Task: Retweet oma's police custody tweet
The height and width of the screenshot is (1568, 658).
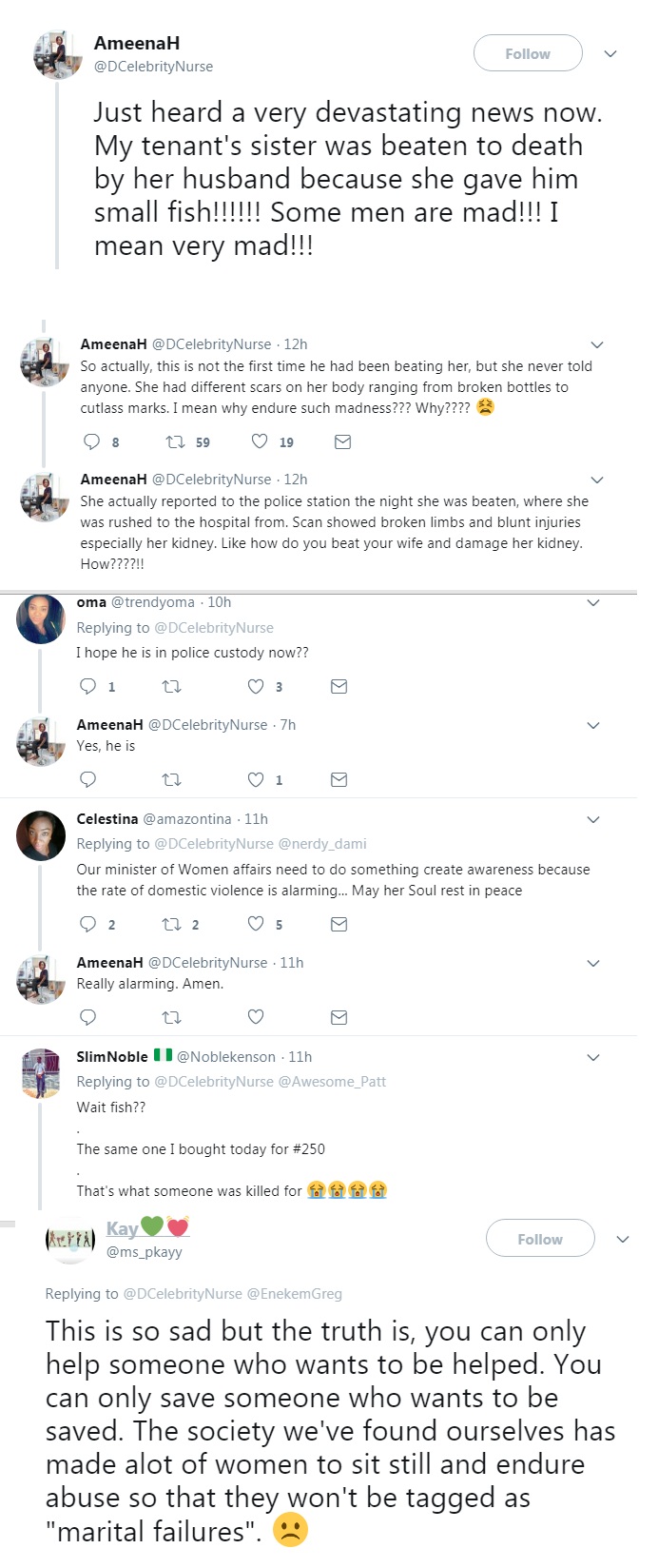Action: coord(172,686)
